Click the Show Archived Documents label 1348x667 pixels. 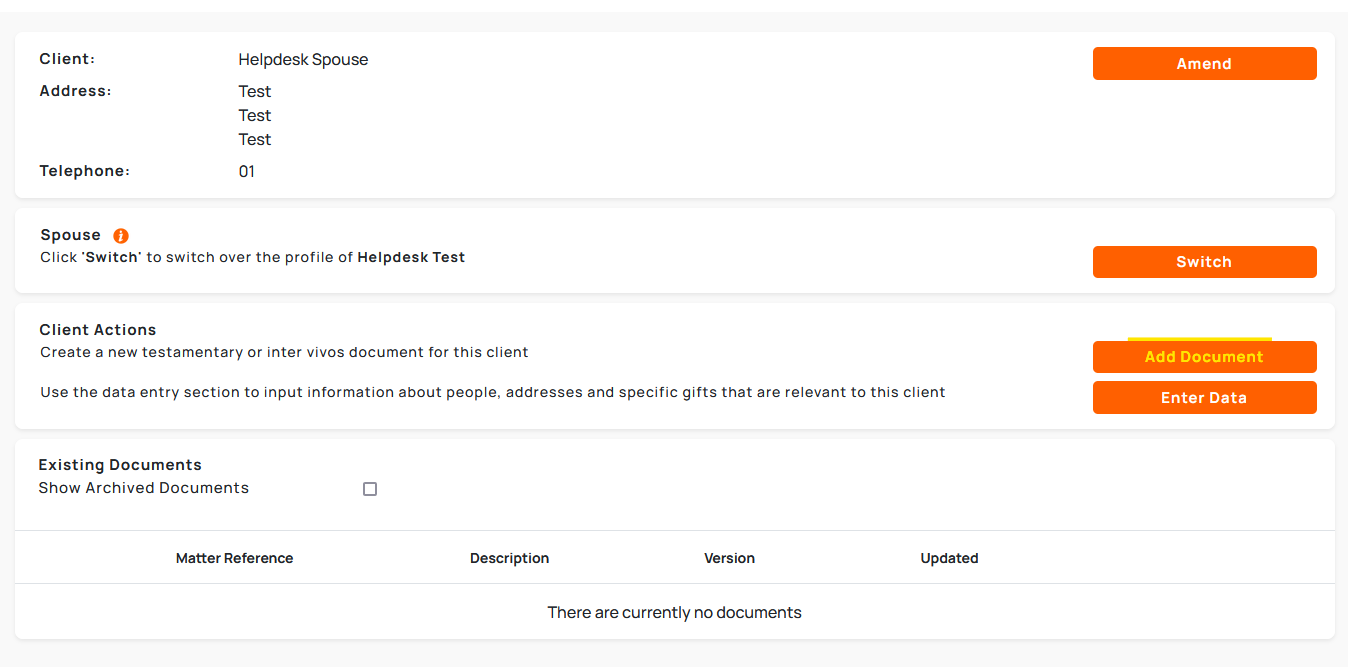(143, 488)
